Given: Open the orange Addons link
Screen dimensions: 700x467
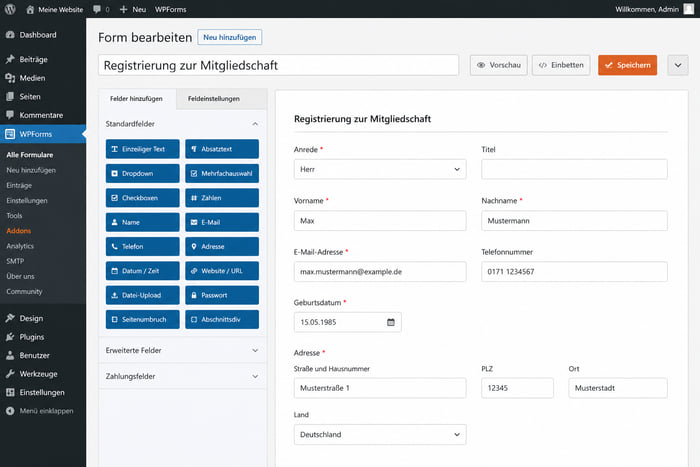Looking at the screenshot, I should 19,231.
